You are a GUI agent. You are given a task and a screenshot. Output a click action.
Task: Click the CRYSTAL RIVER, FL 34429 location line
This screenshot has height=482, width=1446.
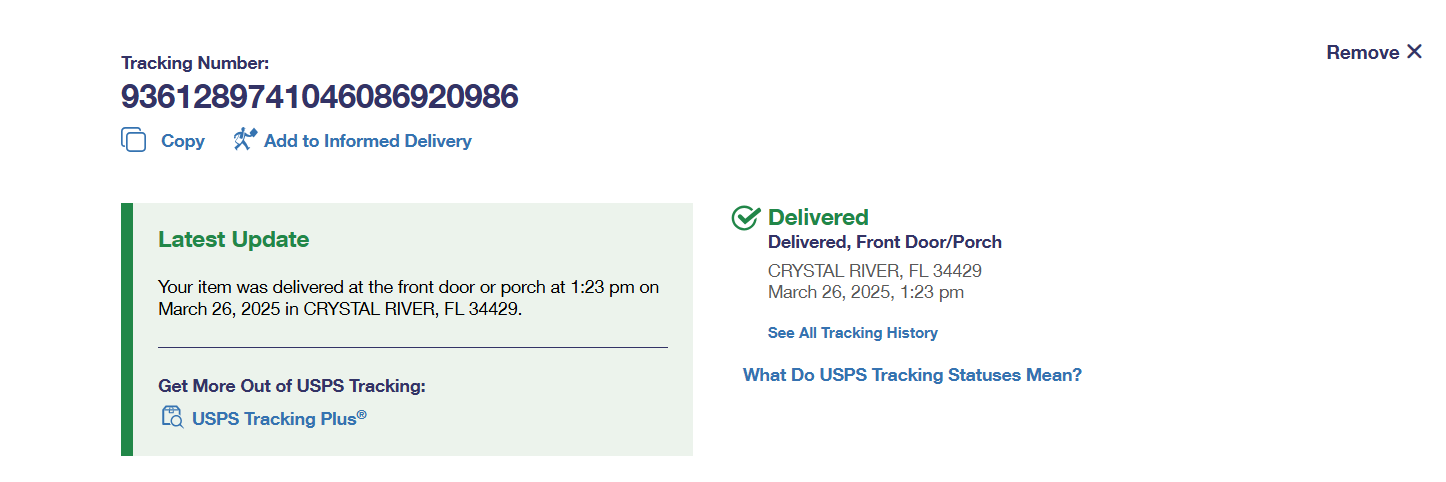pyautogui.click(x=875, y=271)
